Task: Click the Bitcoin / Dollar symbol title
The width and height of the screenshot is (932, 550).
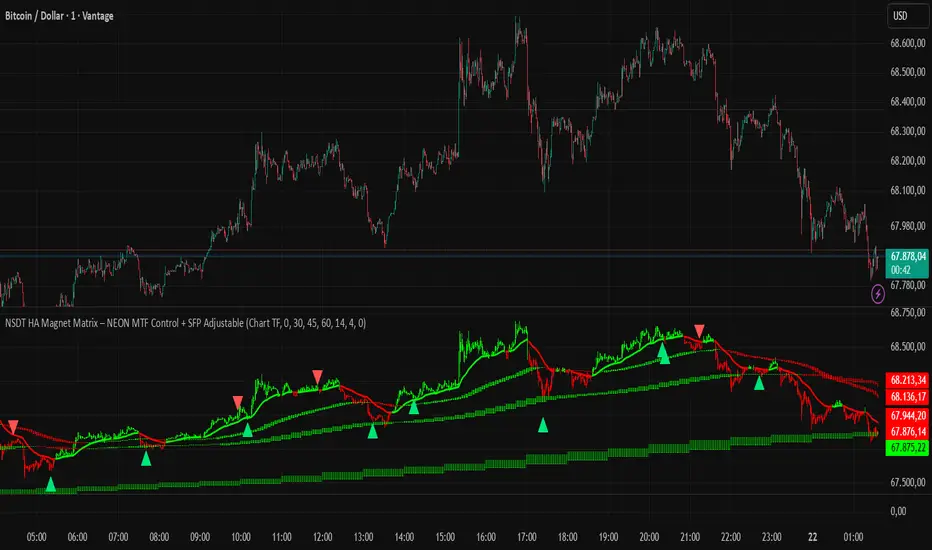Action: [x=59, y=16]
